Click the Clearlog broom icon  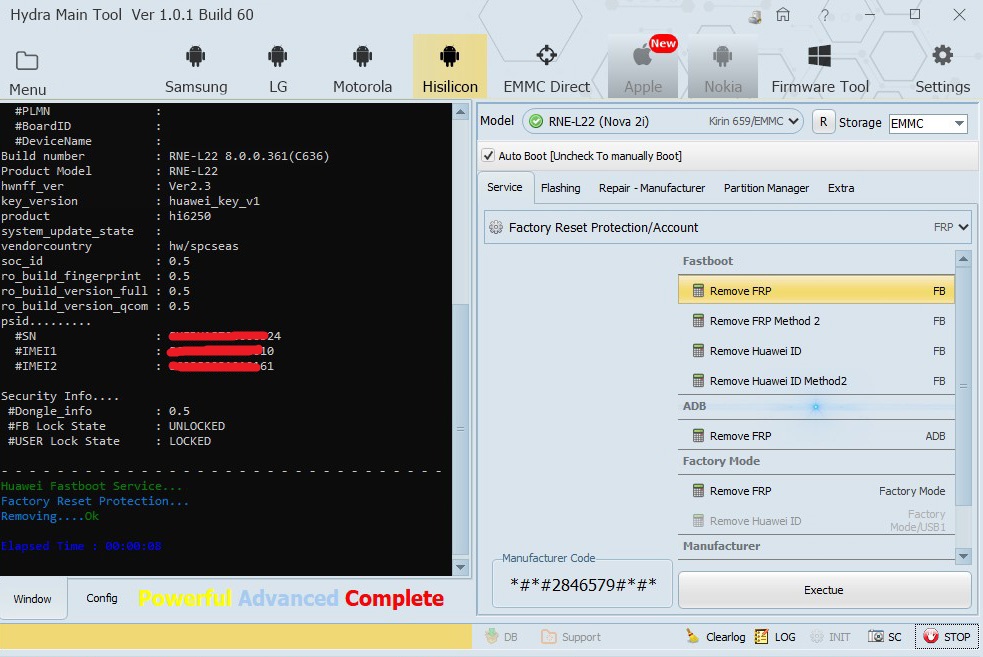point(692,637)
